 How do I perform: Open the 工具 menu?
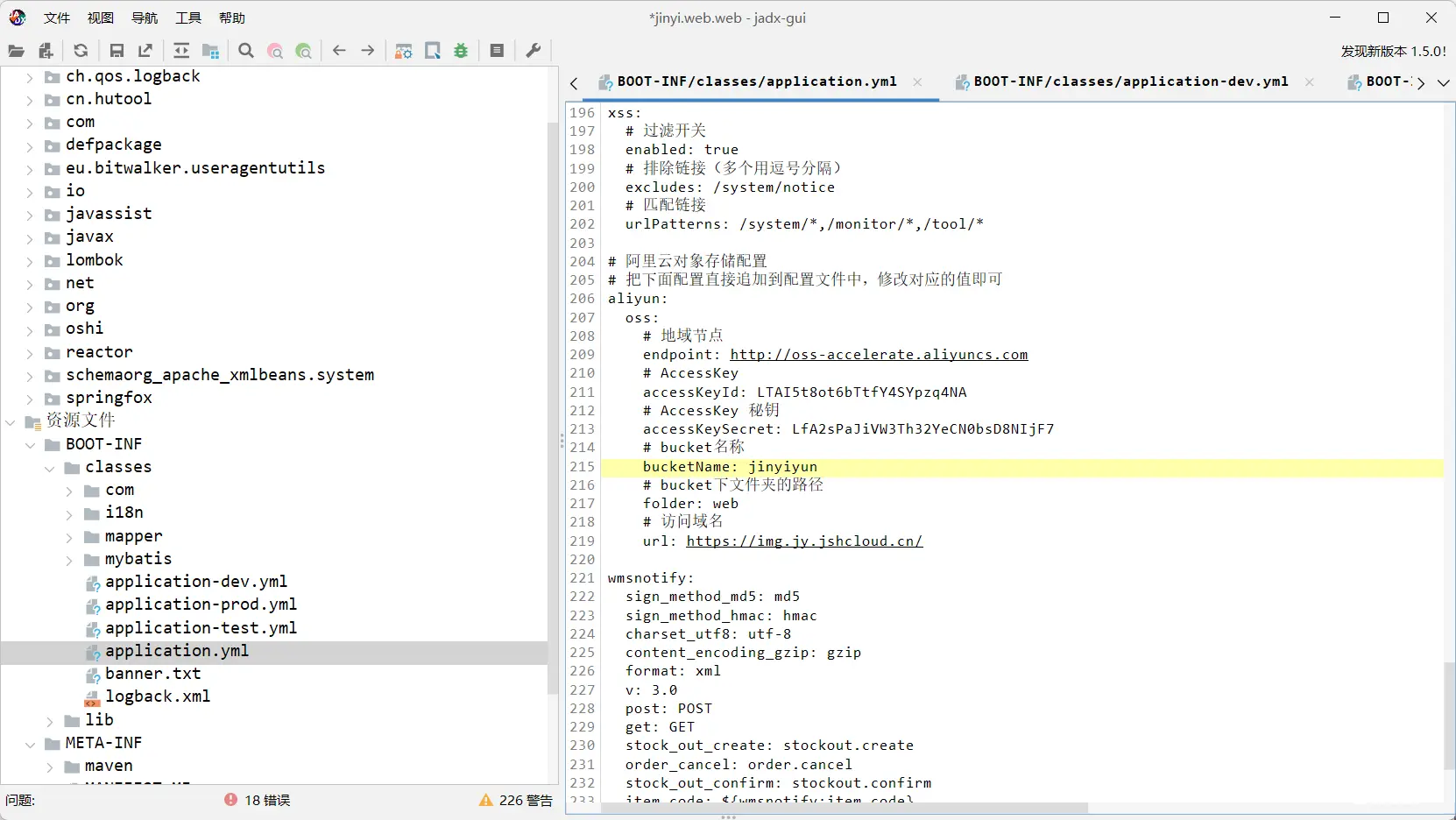tap(188, 18)
